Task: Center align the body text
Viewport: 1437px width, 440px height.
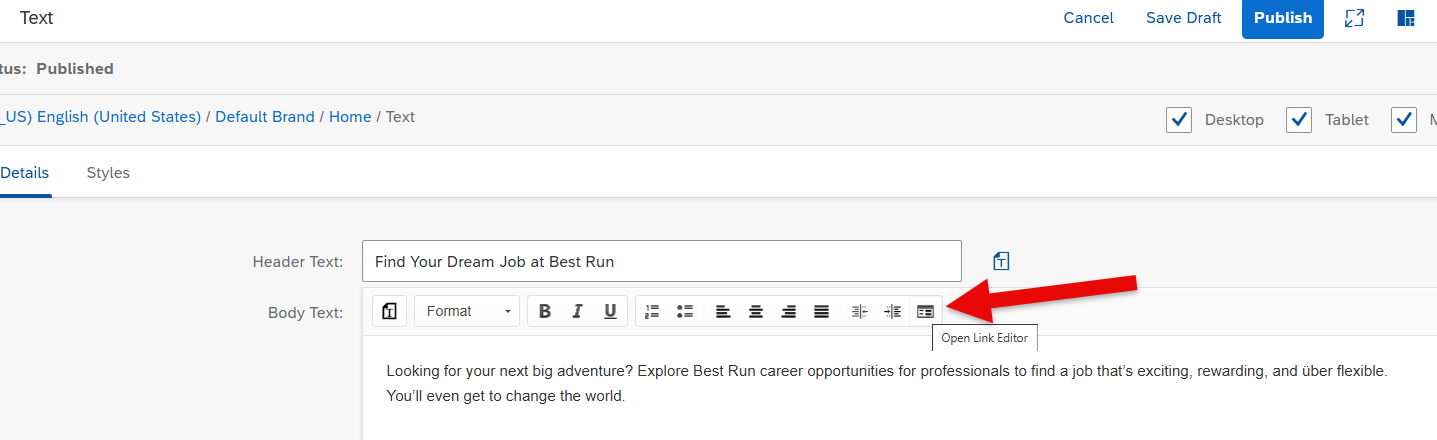Action: tap(756, 311)
